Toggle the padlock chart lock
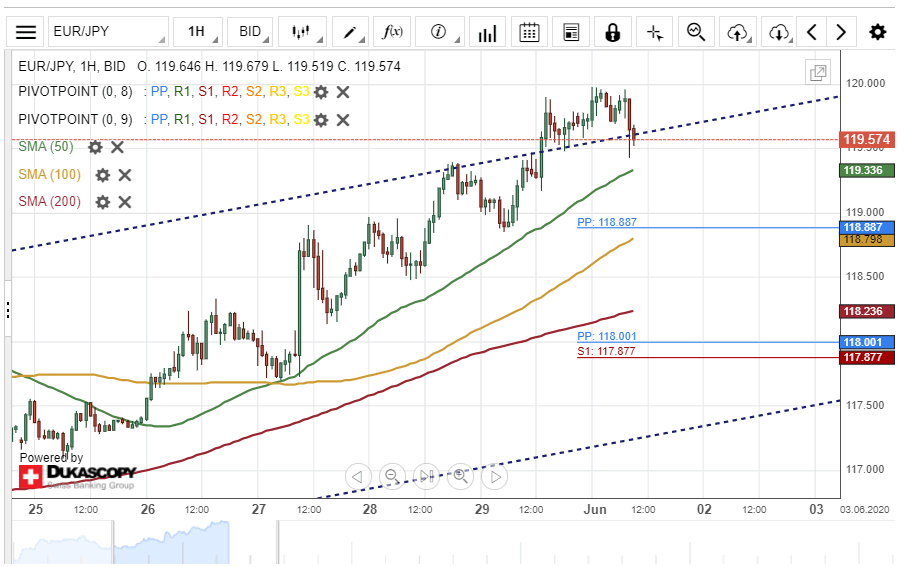 point(612,32)
